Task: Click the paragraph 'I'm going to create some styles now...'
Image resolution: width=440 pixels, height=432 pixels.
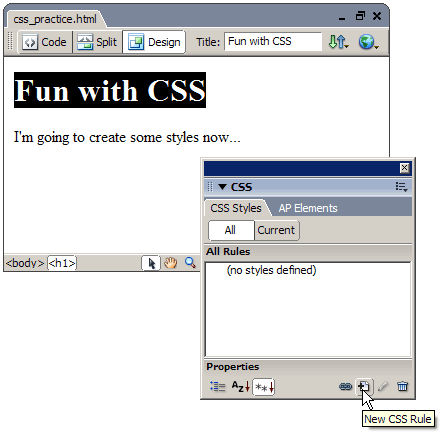Action: click(x=127, y=137)
